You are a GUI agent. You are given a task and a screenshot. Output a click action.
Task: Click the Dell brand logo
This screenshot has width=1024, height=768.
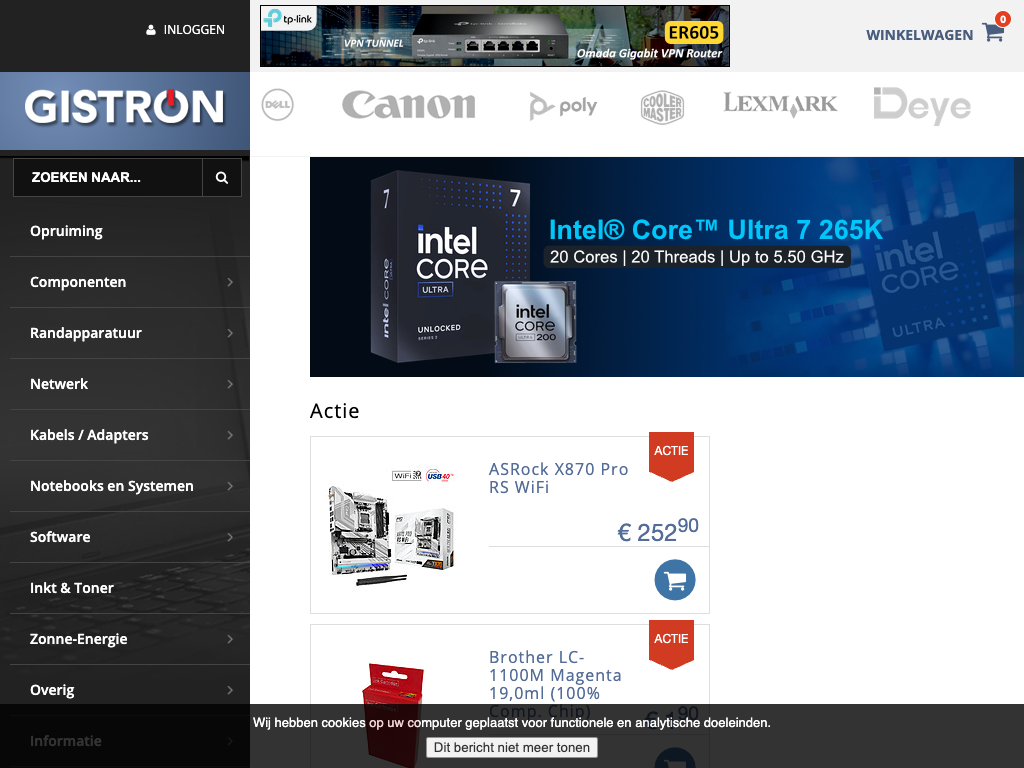coord(277,105)
